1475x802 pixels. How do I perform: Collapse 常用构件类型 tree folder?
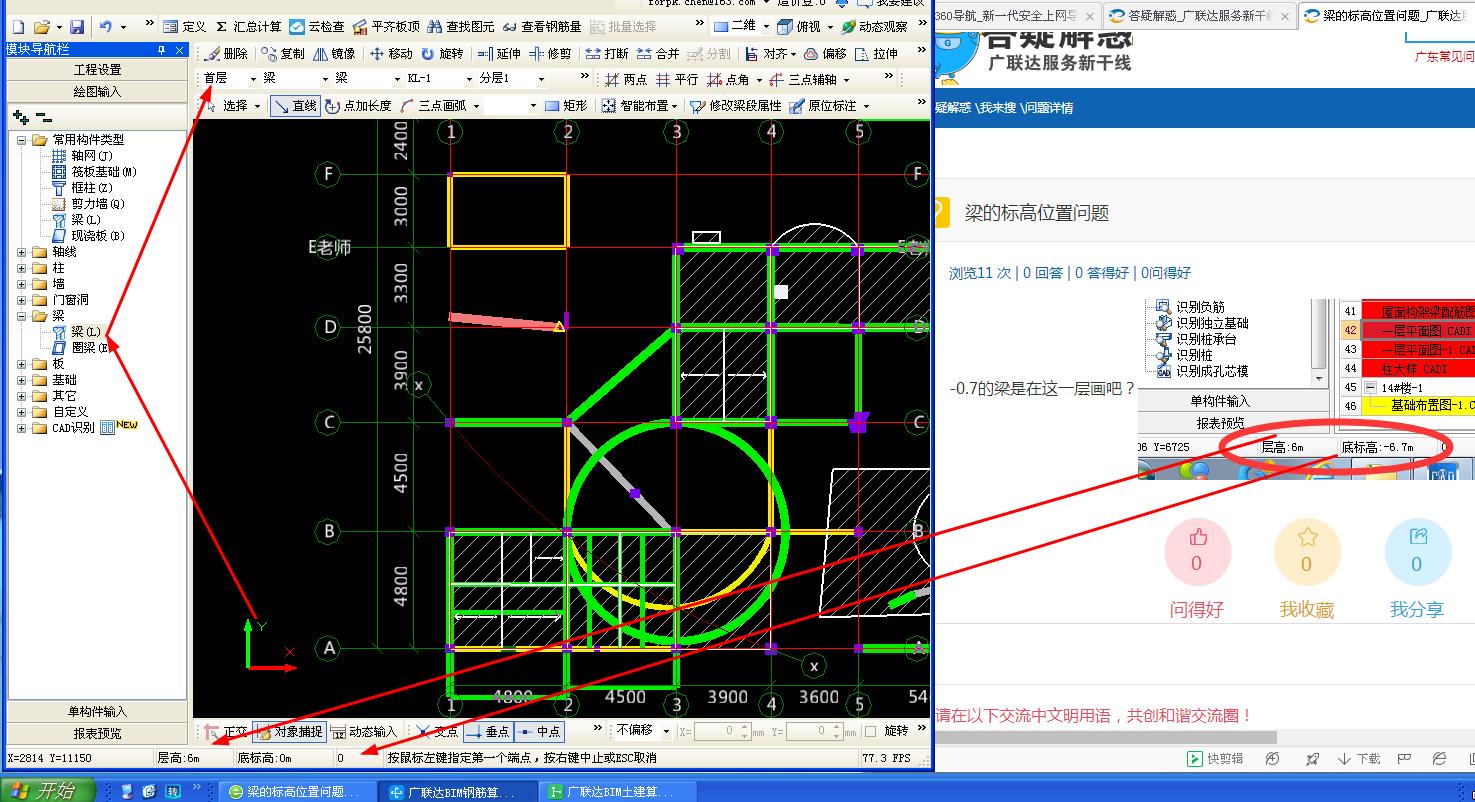[x=22, y=140]
